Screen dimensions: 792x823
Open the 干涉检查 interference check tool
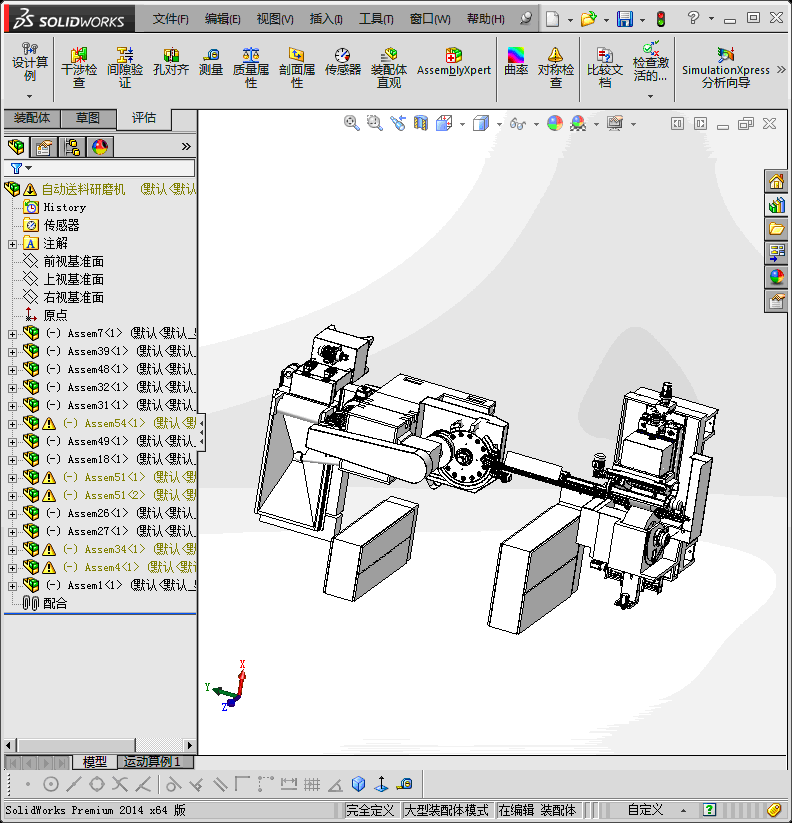[x=79, y=68]
